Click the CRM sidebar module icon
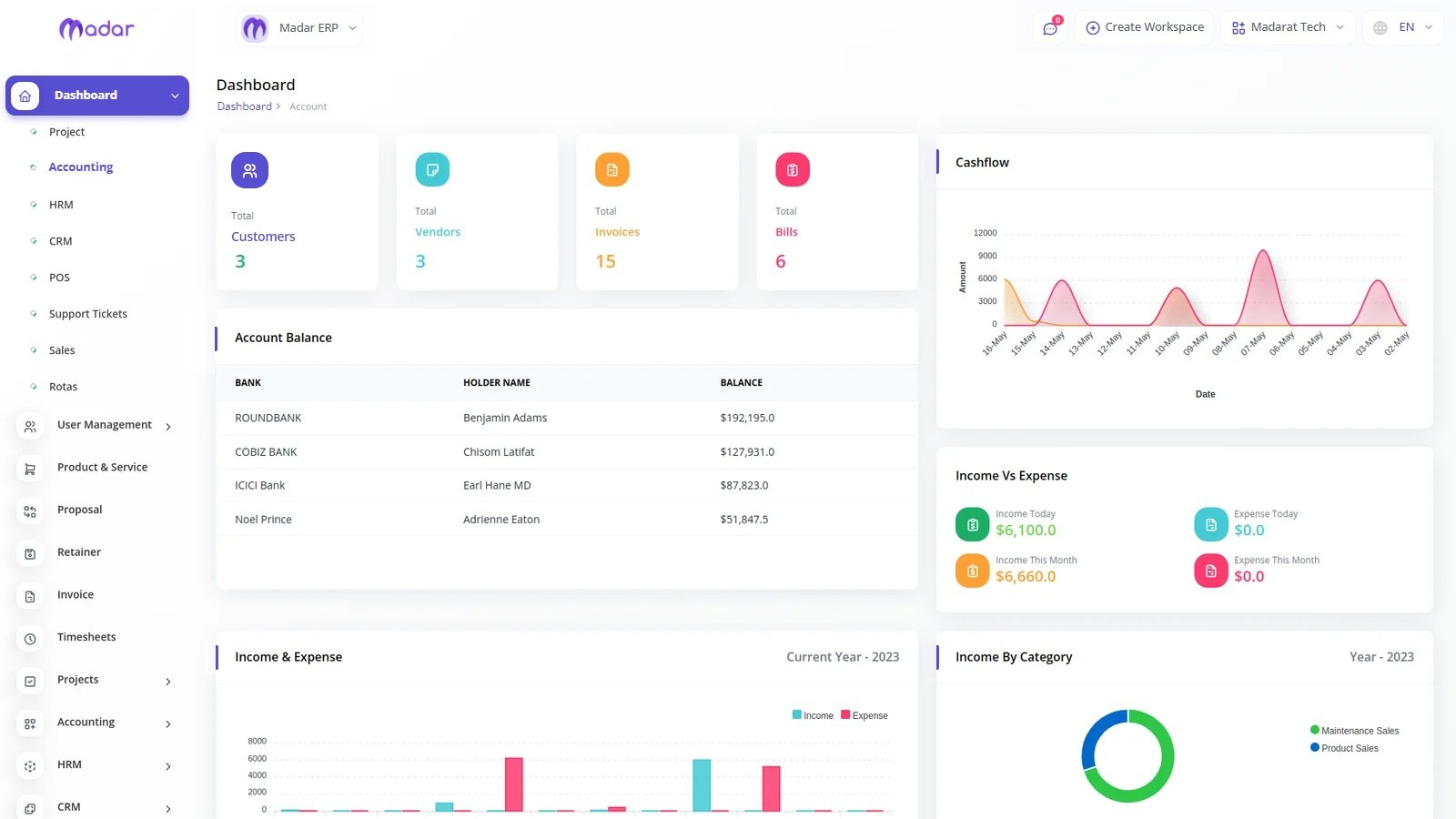The height and width of the screenshot is (819, 1456). coord(30,808)
